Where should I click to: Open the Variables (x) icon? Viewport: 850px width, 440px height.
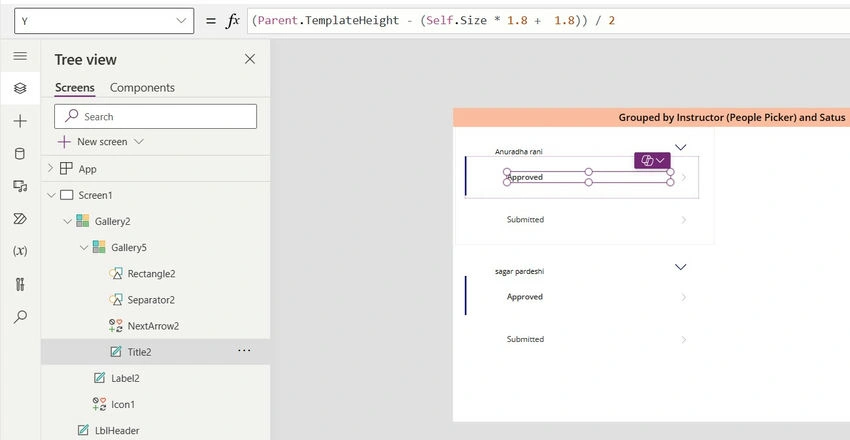pyautogui.click(x=20, y=251)
